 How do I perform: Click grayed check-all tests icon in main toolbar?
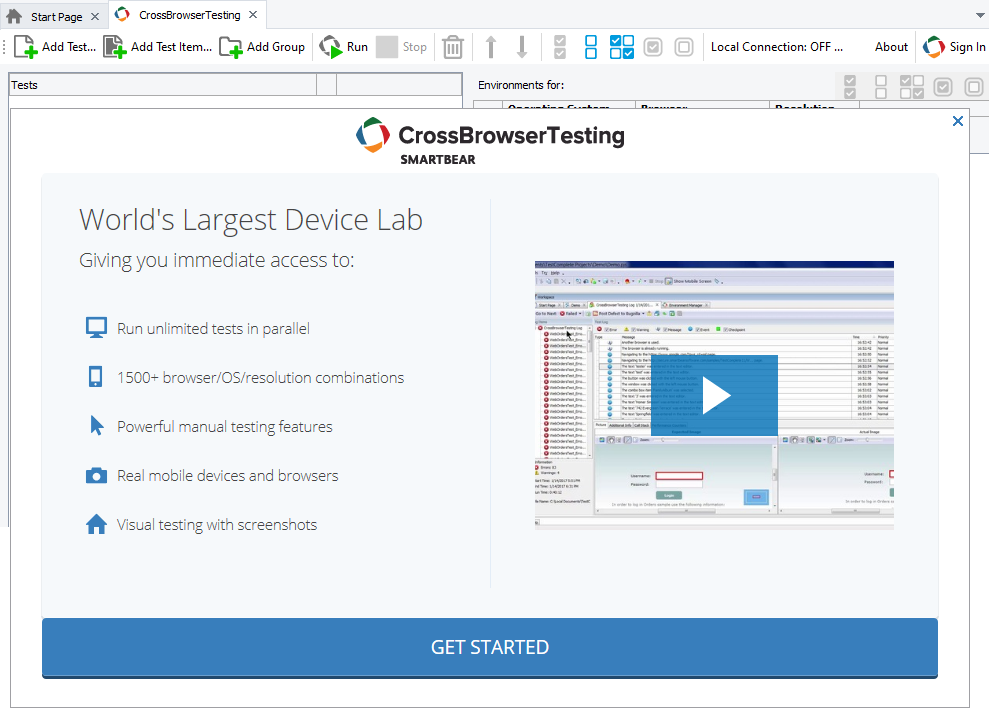[559, 47]
